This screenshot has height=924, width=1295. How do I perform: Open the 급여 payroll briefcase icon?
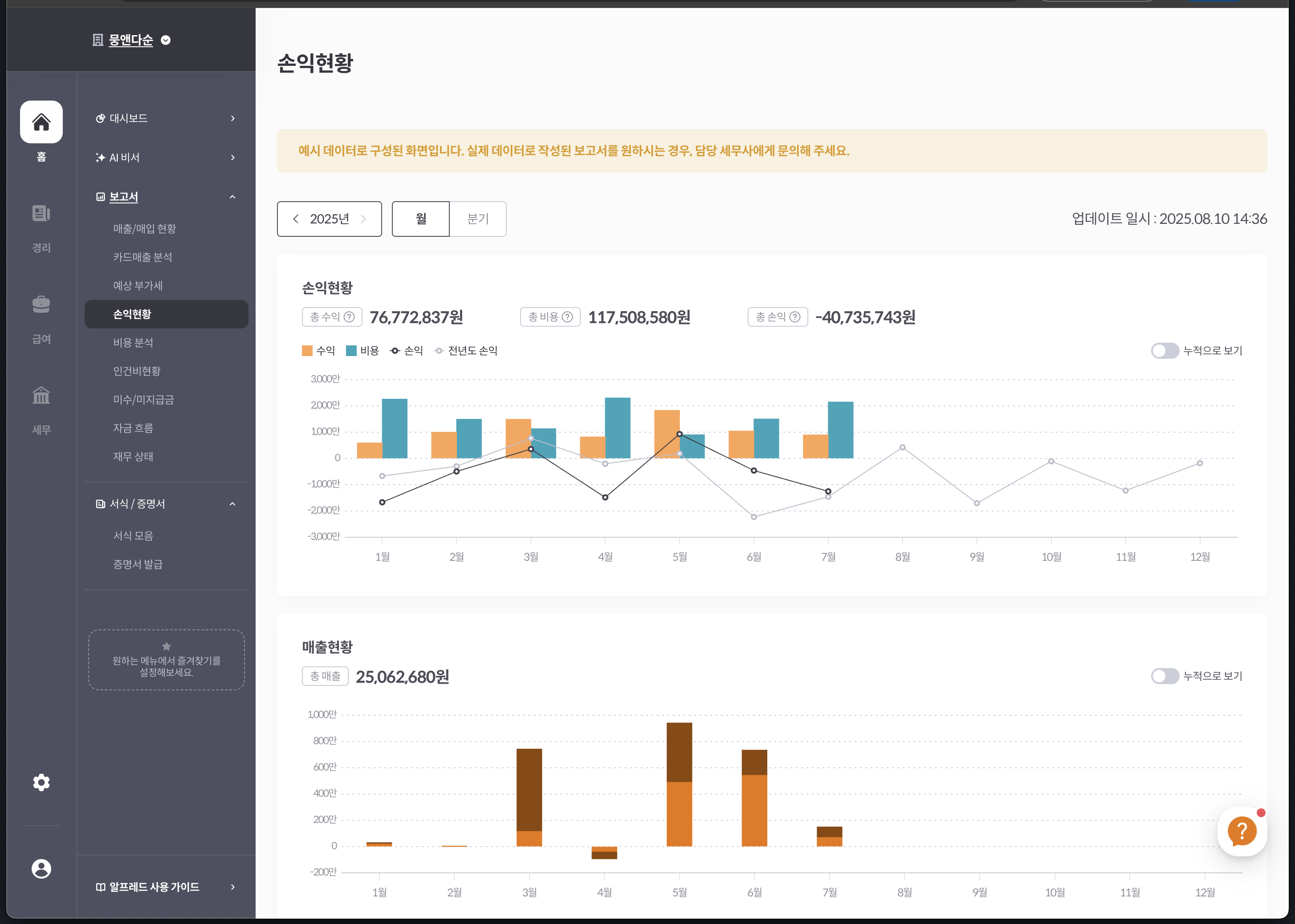click(x=41, y=304)
